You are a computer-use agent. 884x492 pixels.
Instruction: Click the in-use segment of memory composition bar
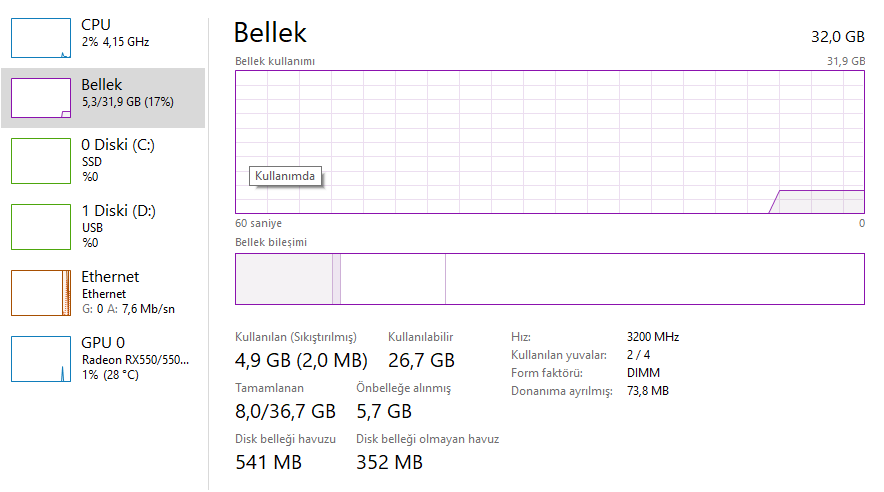pyautogui.click(x=283, y=279)
